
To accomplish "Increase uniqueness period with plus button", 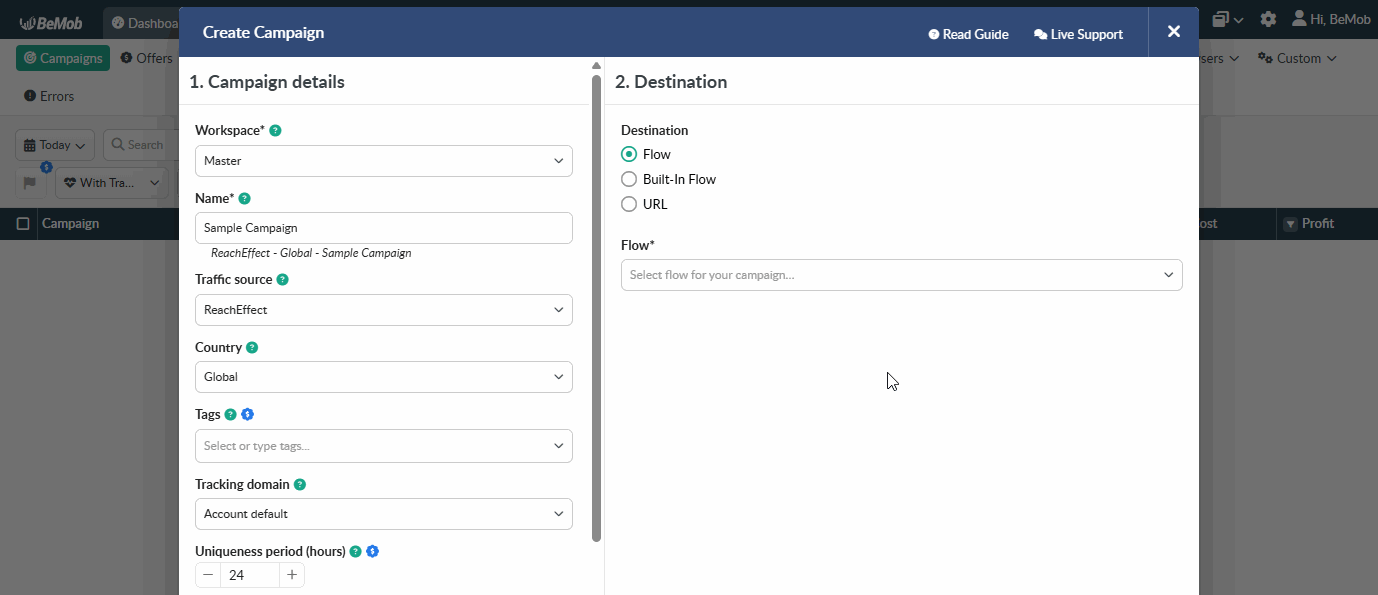I will coord(292,575).
